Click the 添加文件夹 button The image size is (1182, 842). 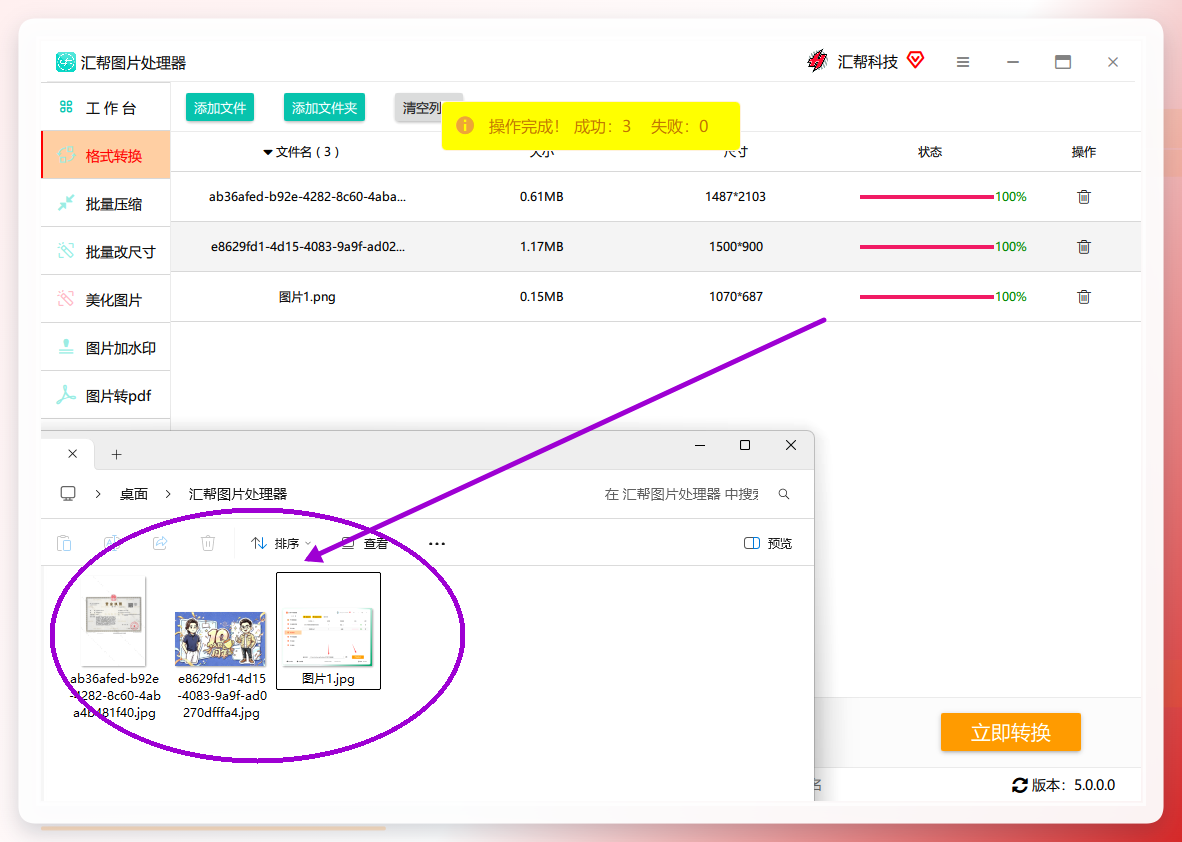324,108
